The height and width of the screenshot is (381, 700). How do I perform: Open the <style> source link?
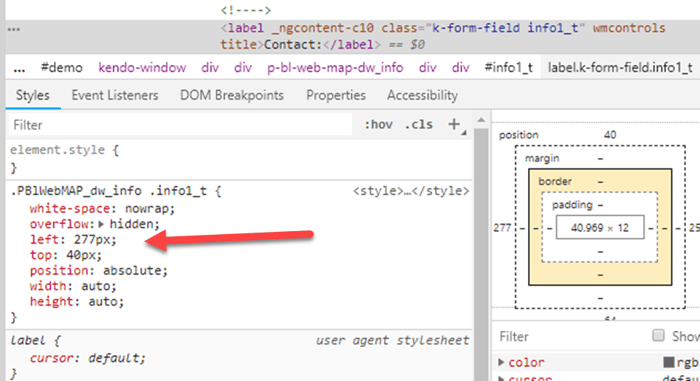[411, 191]
